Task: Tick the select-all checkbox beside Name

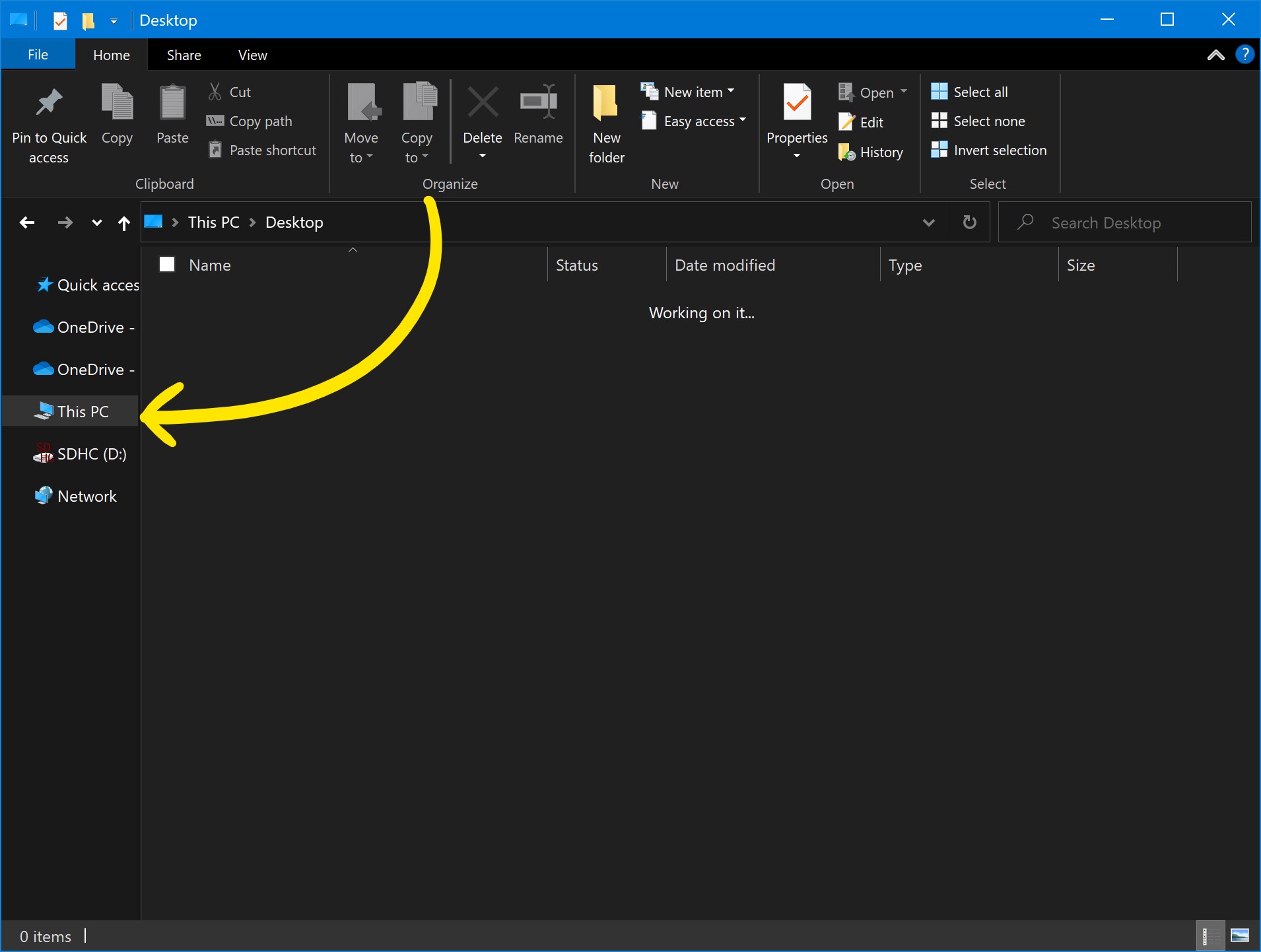Action: (168, 265)
